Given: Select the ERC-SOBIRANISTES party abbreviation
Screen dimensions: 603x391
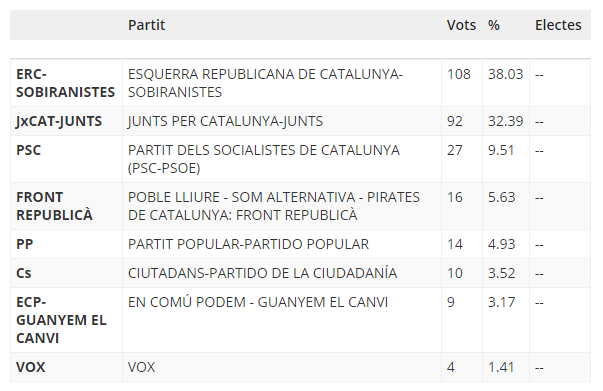Looking at the screenshot, I should [65, 83].
